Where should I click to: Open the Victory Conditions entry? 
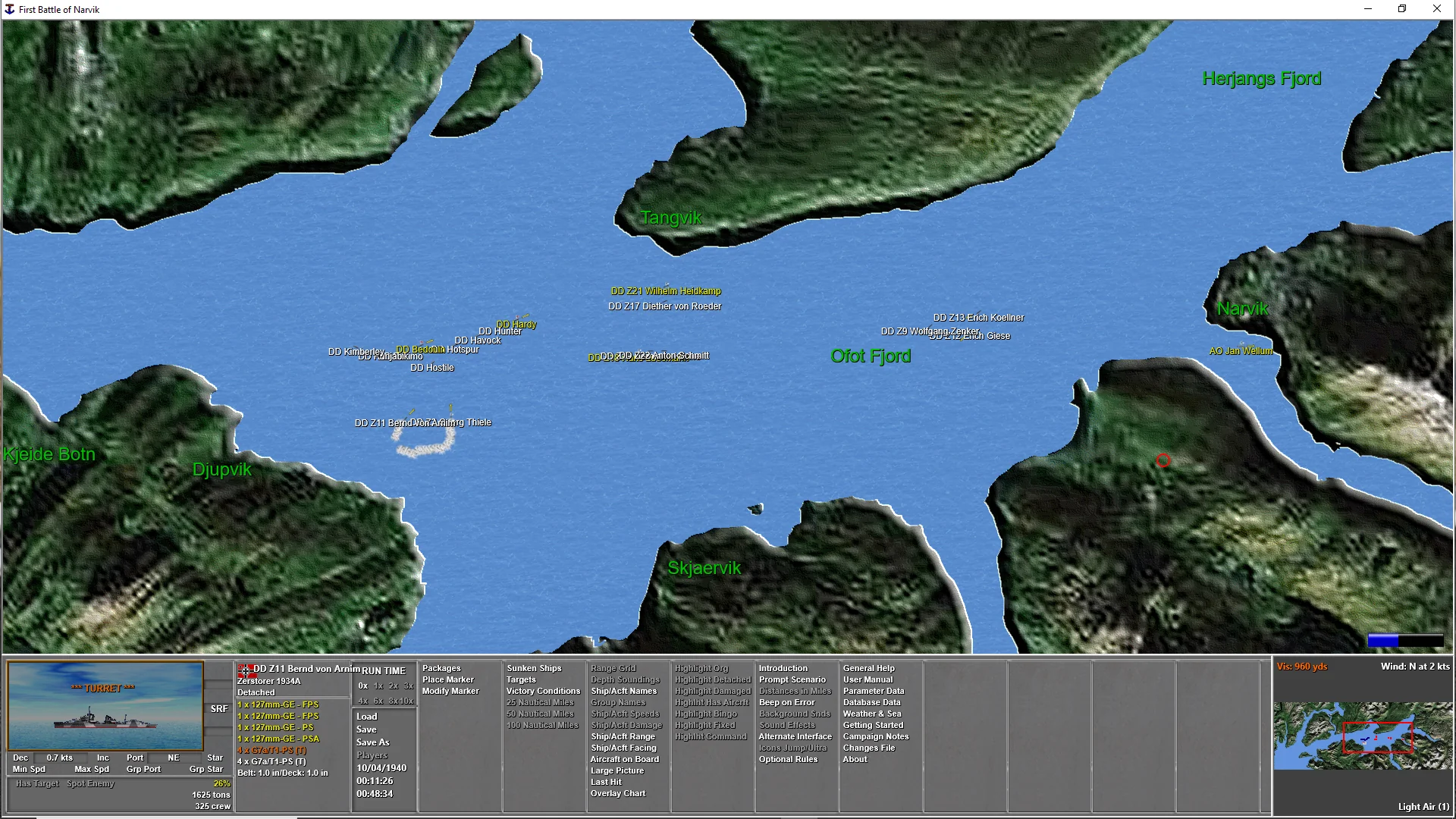point(543,691)
